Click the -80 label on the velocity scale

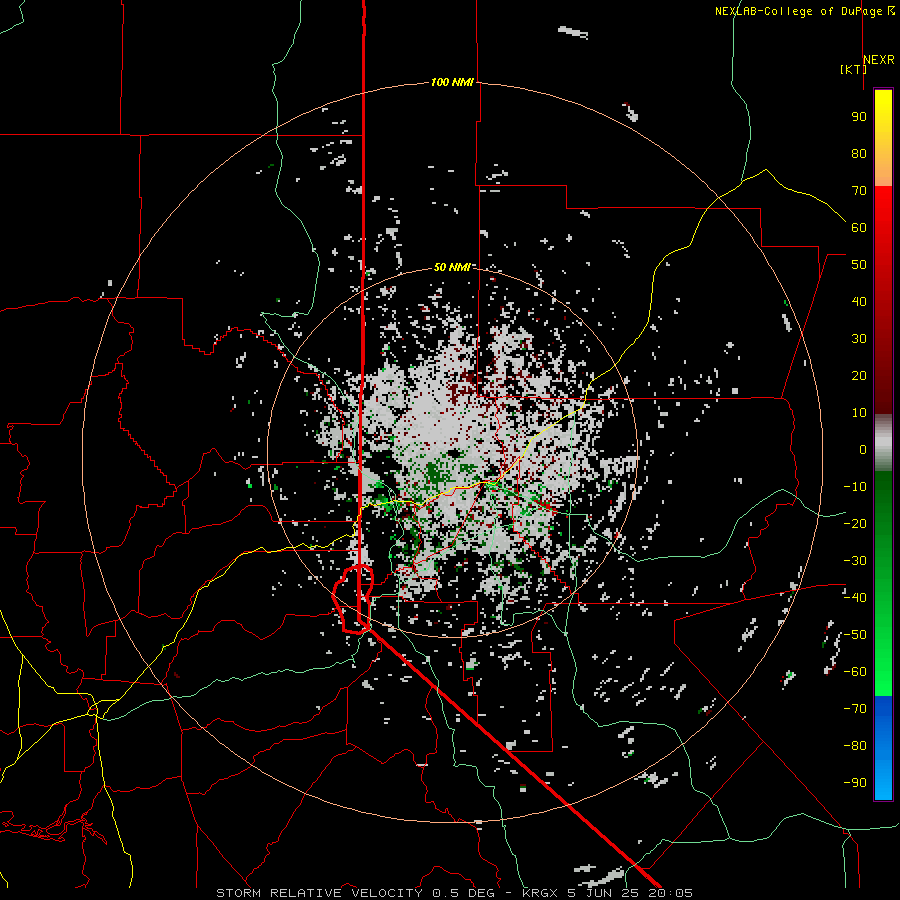click(x=855, y=746)
